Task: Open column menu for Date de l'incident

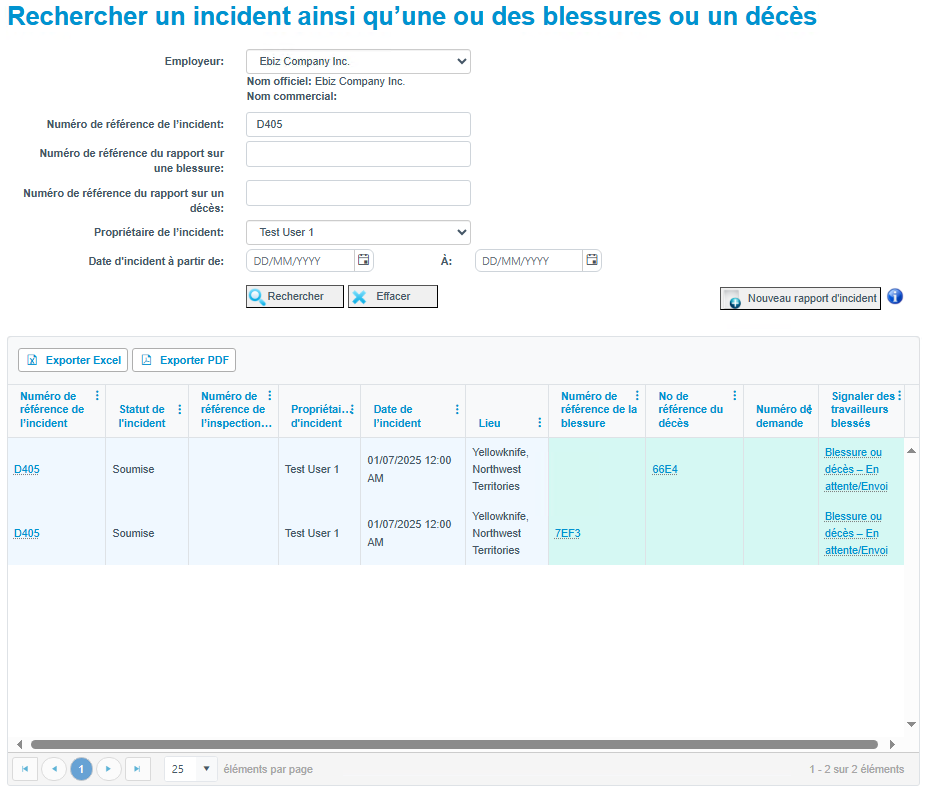Action: click(x=457, y=409)
